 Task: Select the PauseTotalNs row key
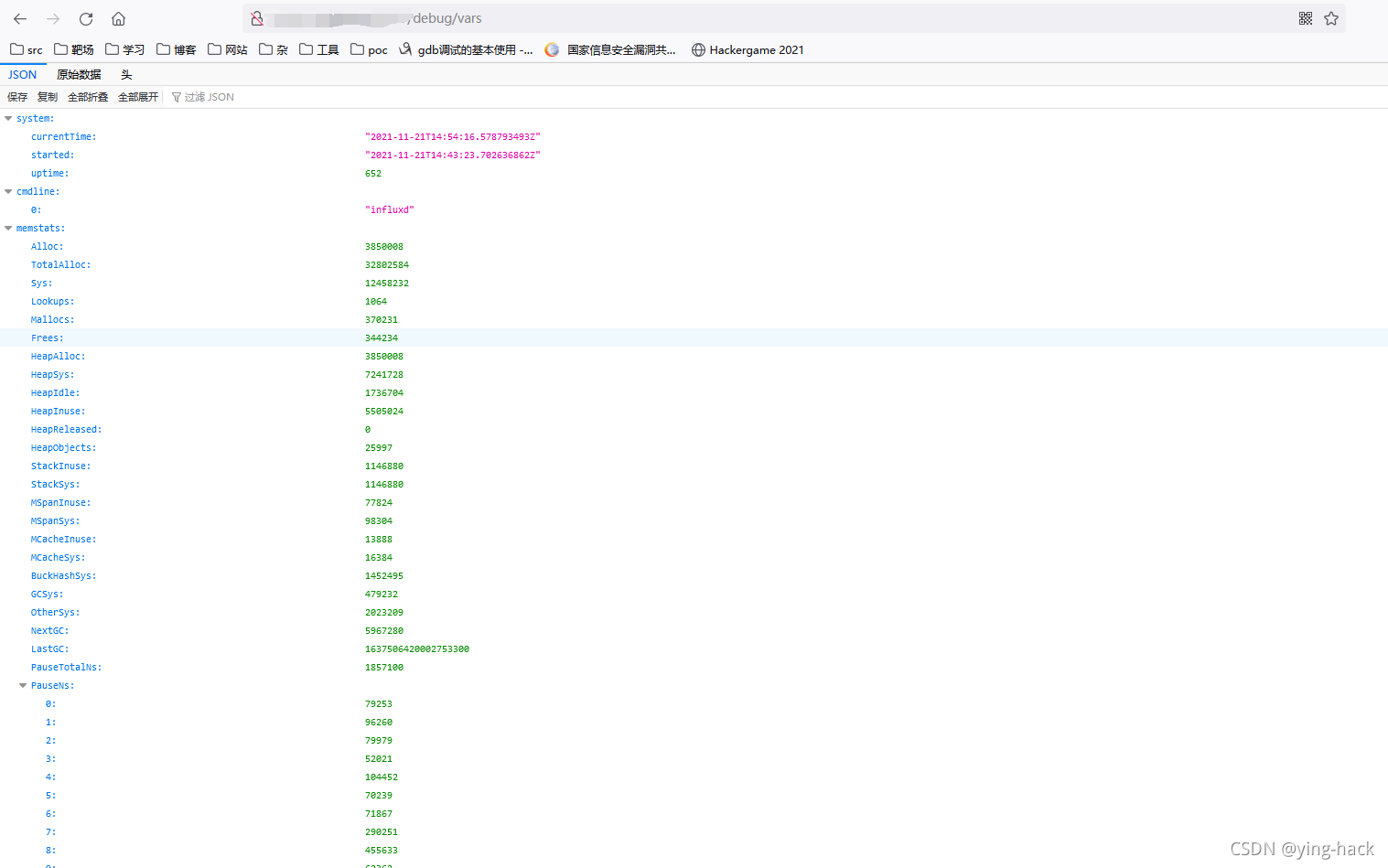pyautogui.click(x=66, y=667)
